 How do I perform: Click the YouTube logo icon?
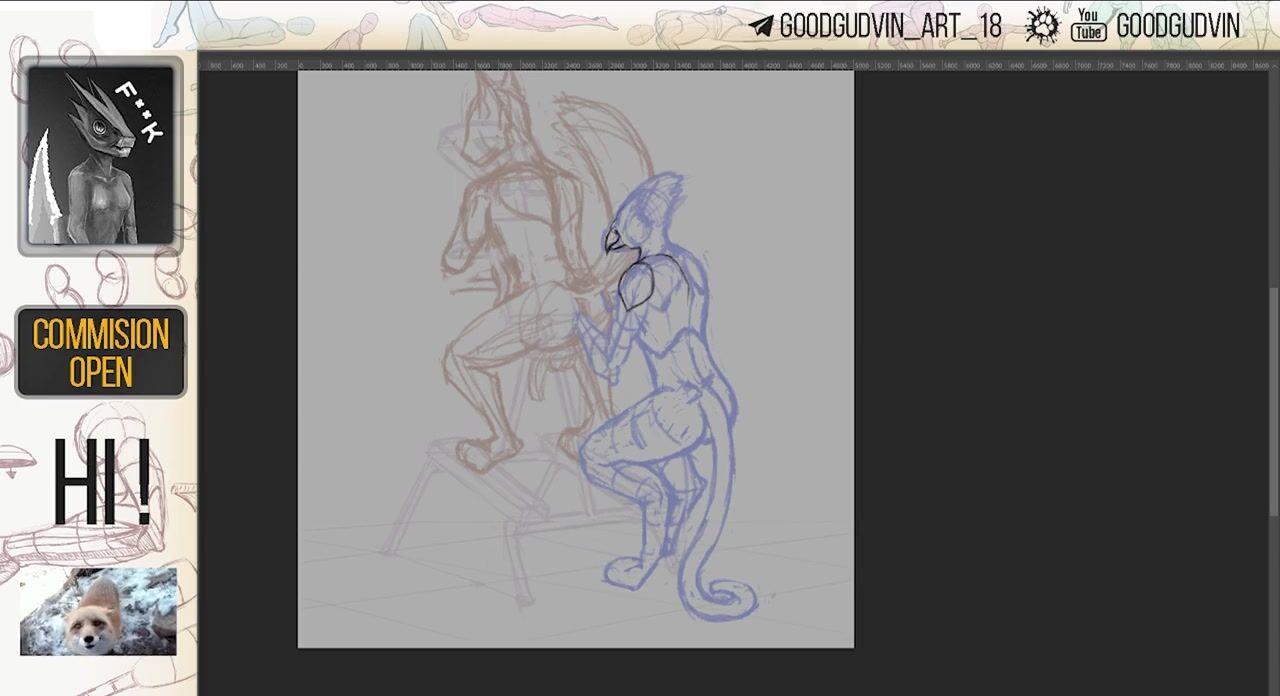point(1088,26)
